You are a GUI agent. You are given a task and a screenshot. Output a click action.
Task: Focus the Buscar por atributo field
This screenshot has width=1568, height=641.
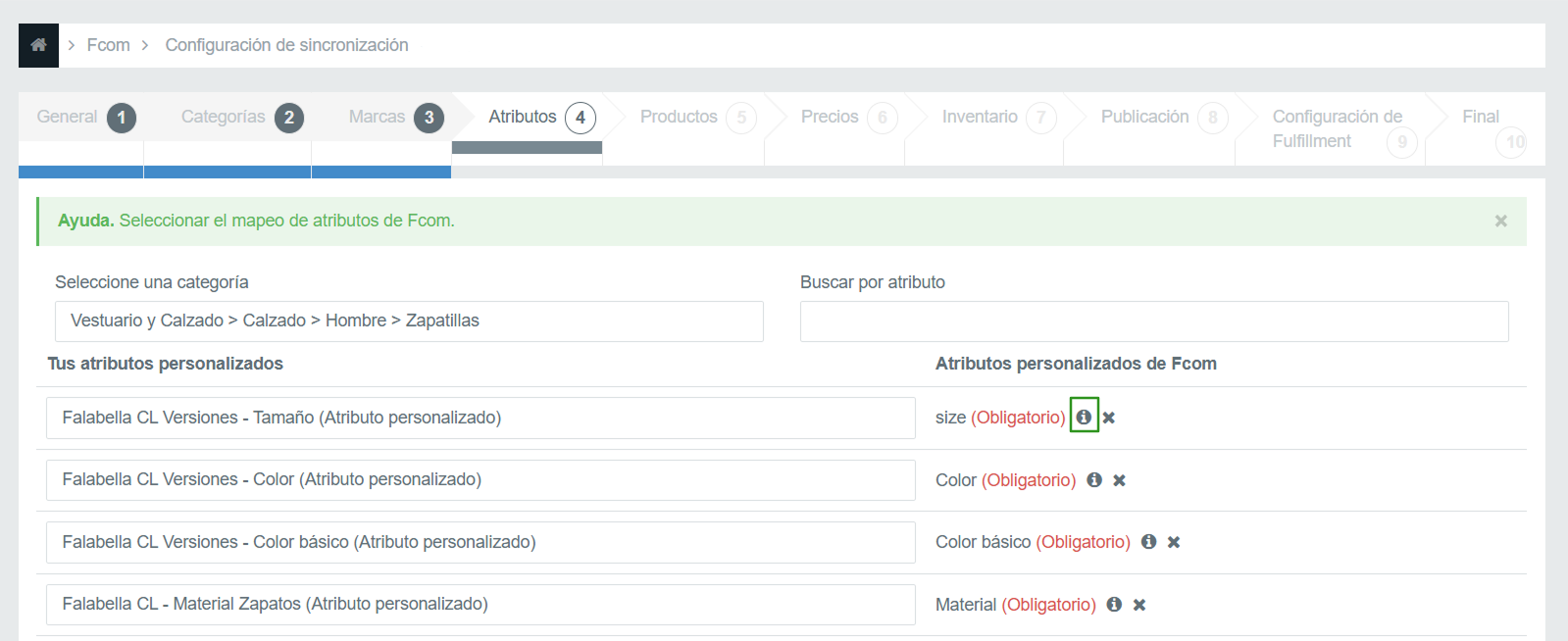[1153, 321]
